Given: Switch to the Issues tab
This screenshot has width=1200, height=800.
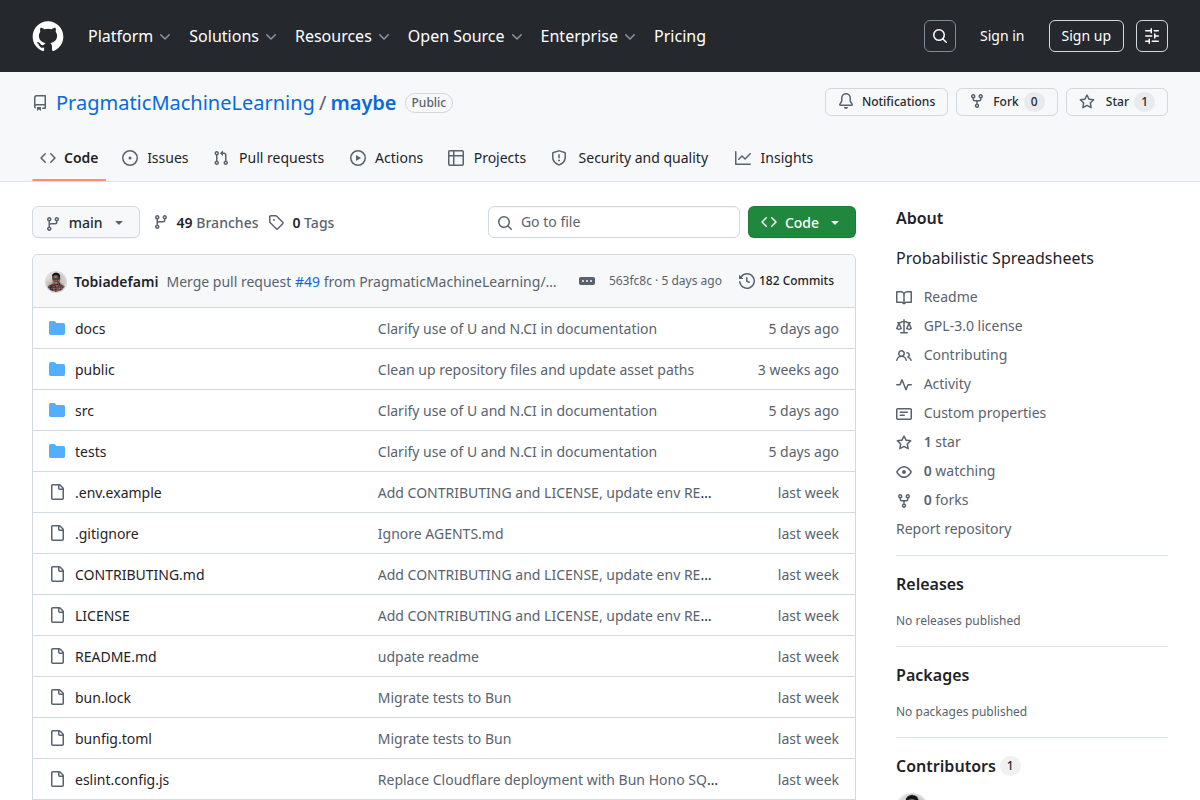Looking at the screenshot, I should [155, 158].
